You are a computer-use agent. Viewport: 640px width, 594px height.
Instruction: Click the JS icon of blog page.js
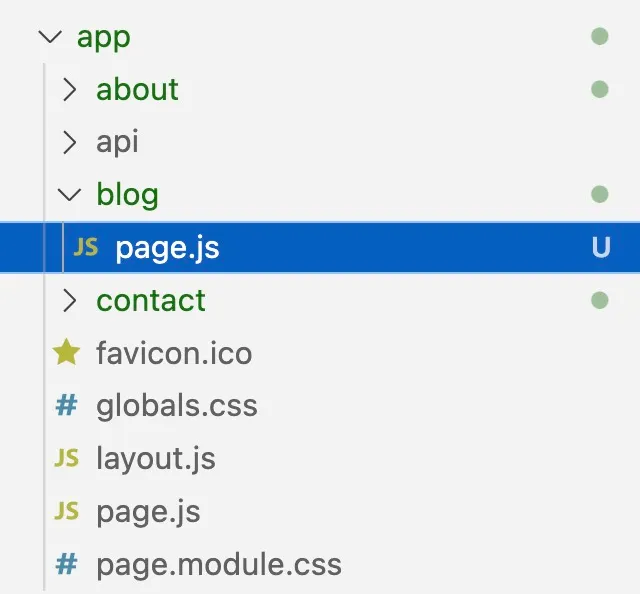pos(86,247)
